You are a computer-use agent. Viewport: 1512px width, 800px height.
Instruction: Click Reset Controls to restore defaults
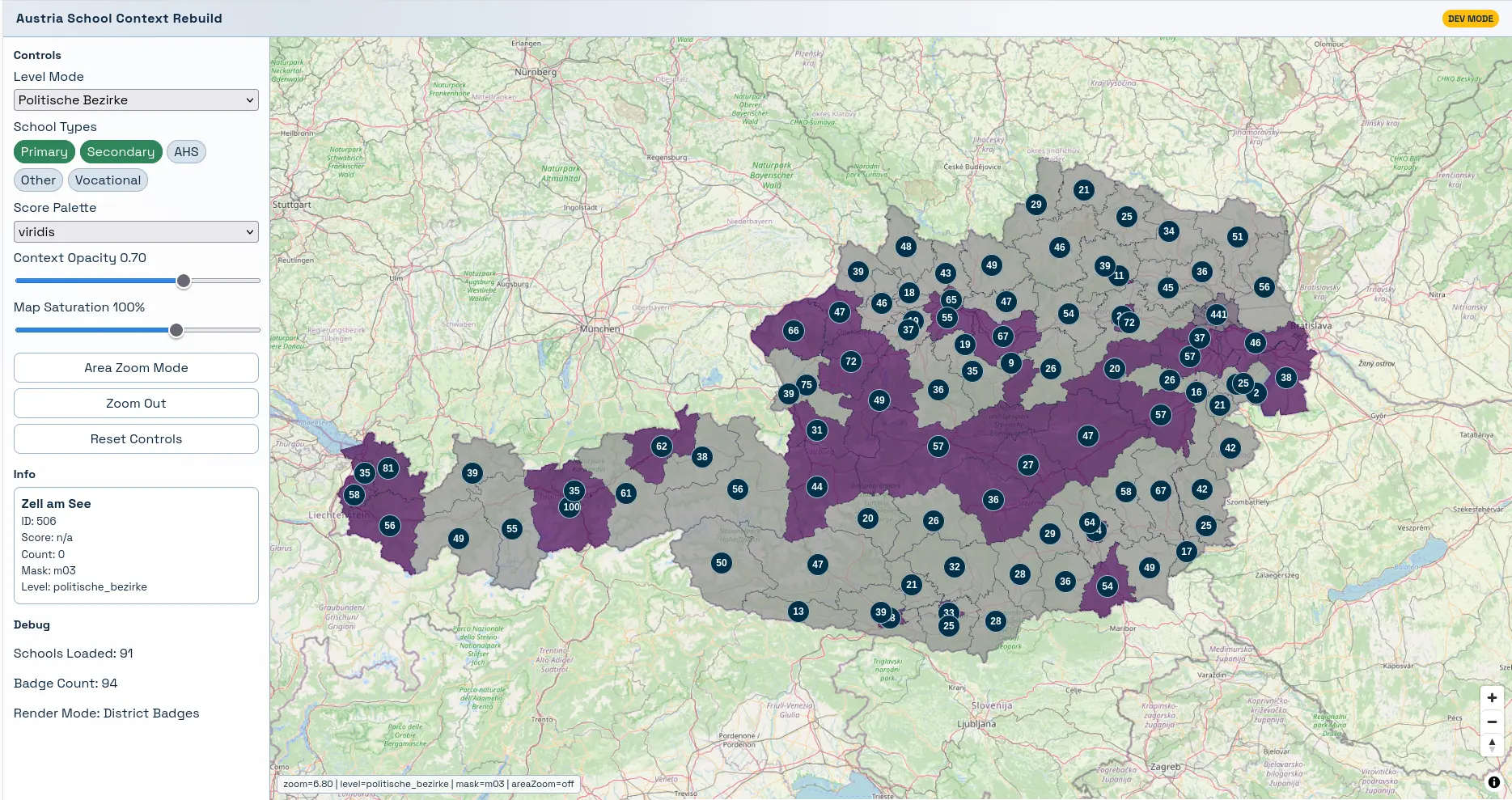click(x=135, y=438)
